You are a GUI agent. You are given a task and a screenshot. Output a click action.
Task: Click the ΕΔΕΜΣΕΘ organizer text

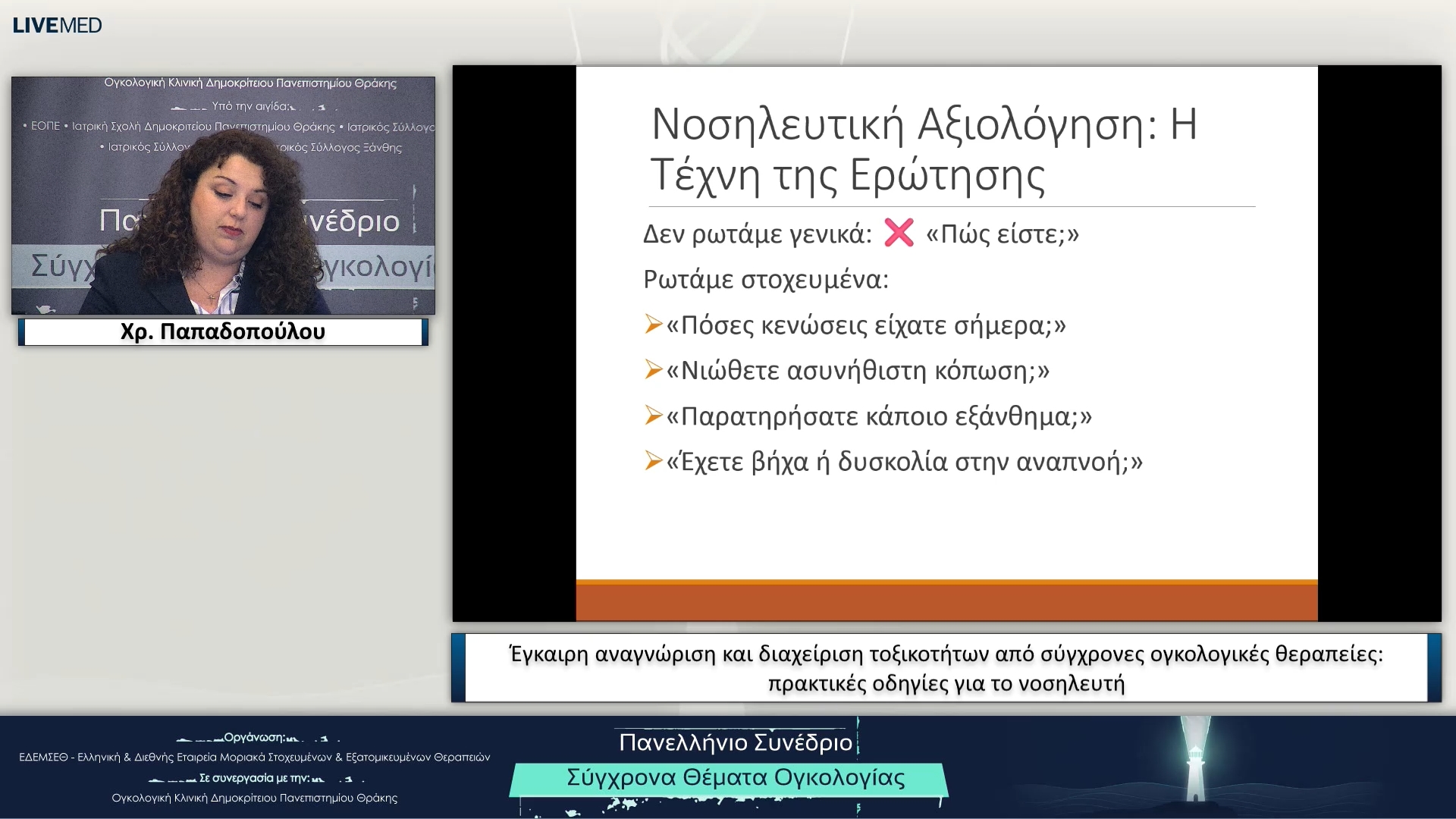(254, 757)
